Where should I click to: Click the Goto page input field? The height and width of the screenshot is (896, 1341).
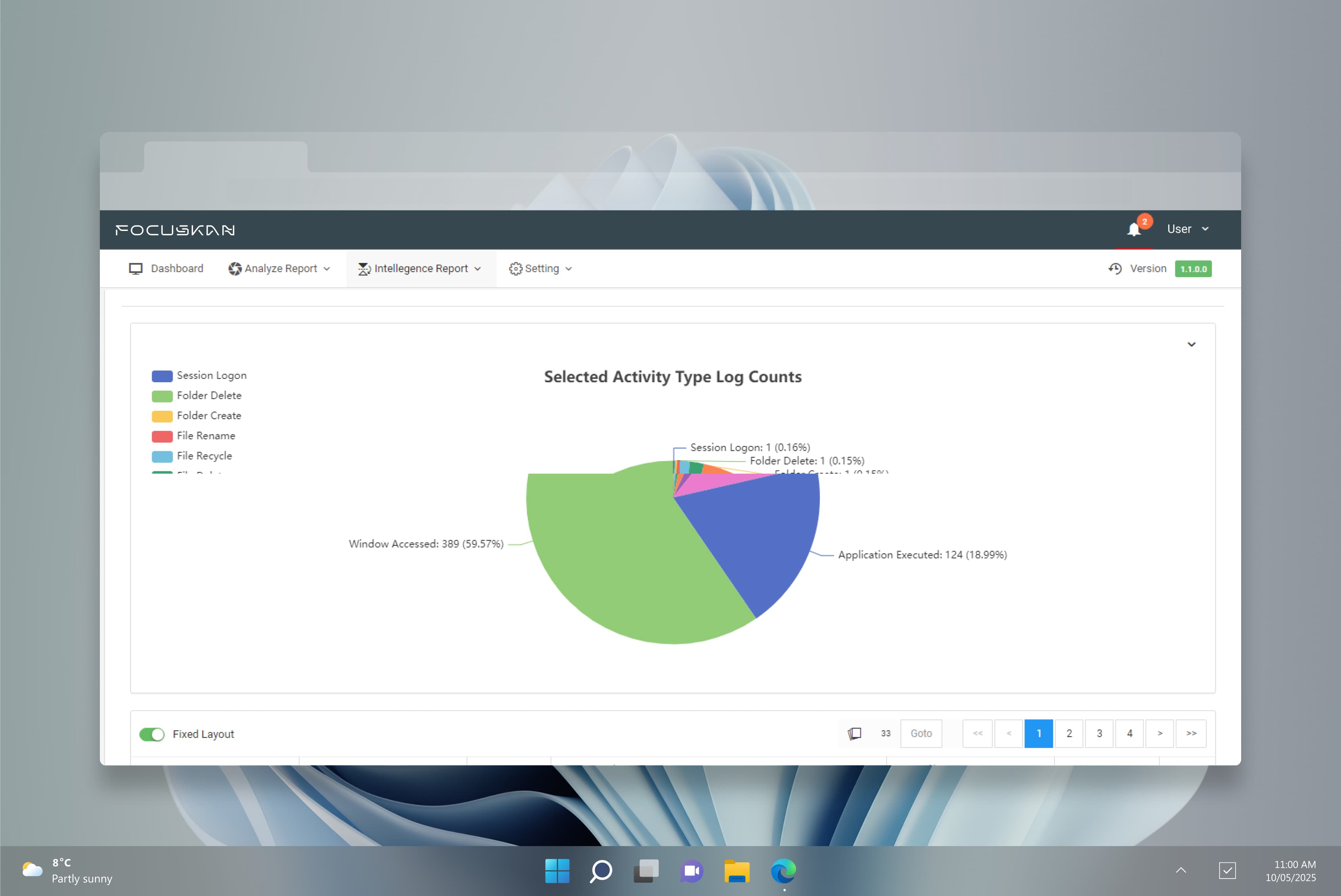[x=921, y=733]
